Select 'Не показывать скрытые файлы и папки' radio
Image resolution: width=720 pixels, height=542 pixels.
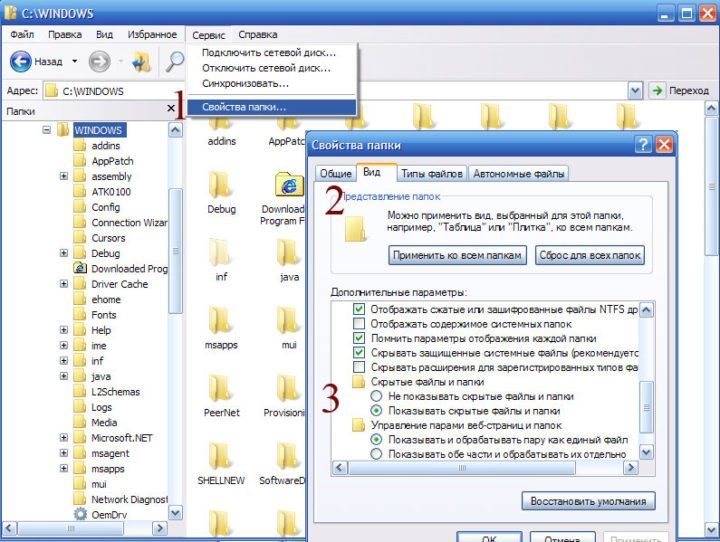[x=376, y=396]
